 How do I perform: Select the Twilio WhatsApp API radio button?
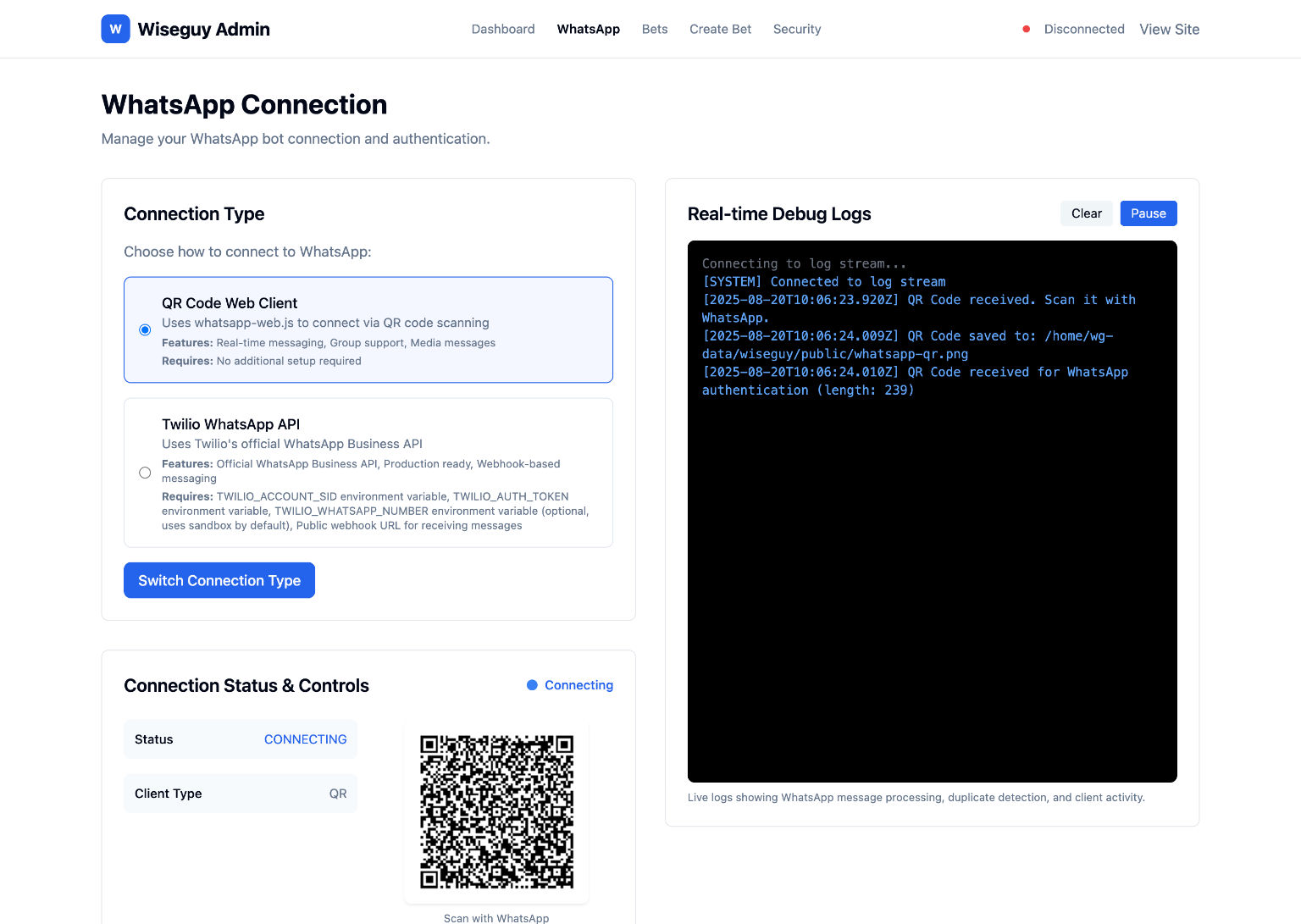(145, 473)
